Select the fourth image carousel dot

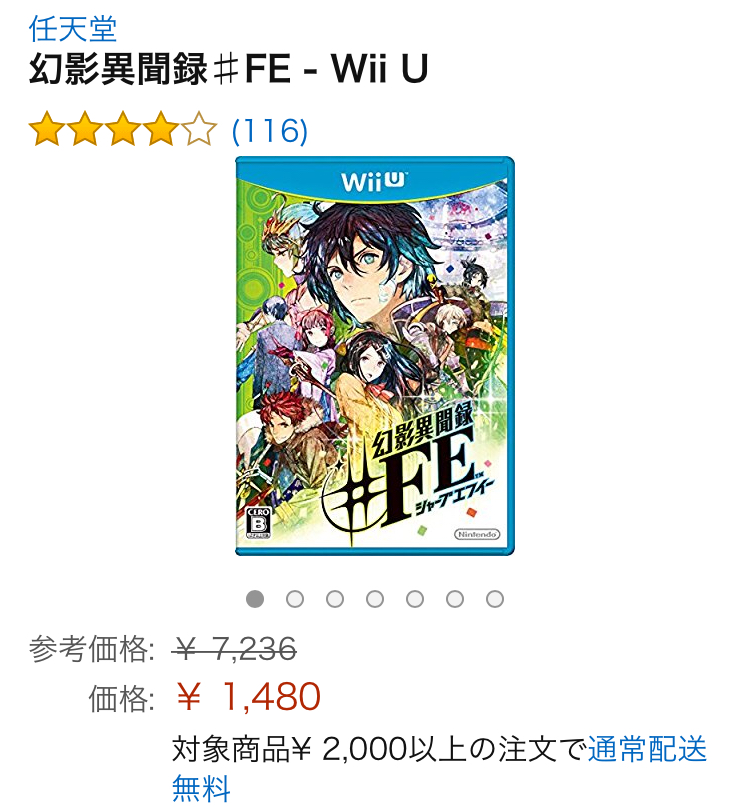(375, 599)
